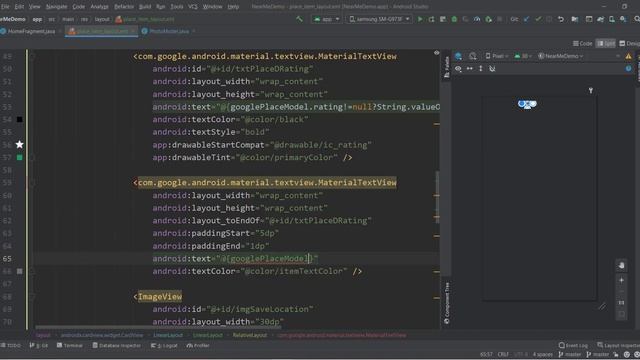
Task: Click the RelativeLayout breadcrumb
Action: click(249, 335)
